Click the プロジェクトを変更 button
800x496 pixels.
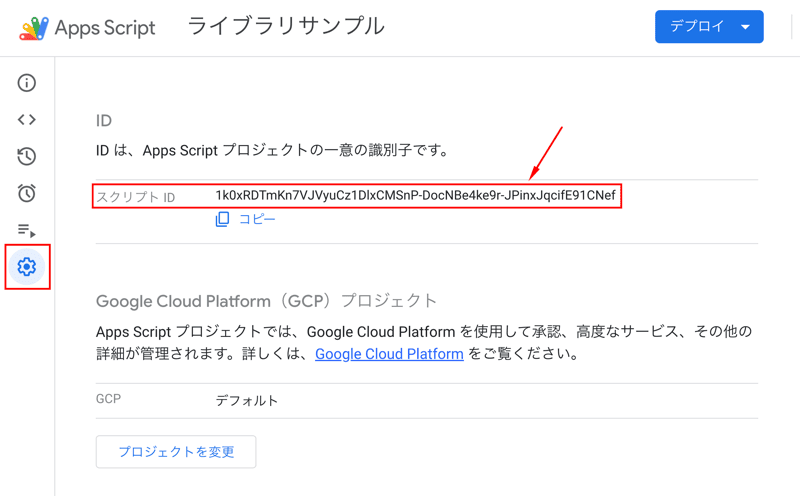(176, 452)
